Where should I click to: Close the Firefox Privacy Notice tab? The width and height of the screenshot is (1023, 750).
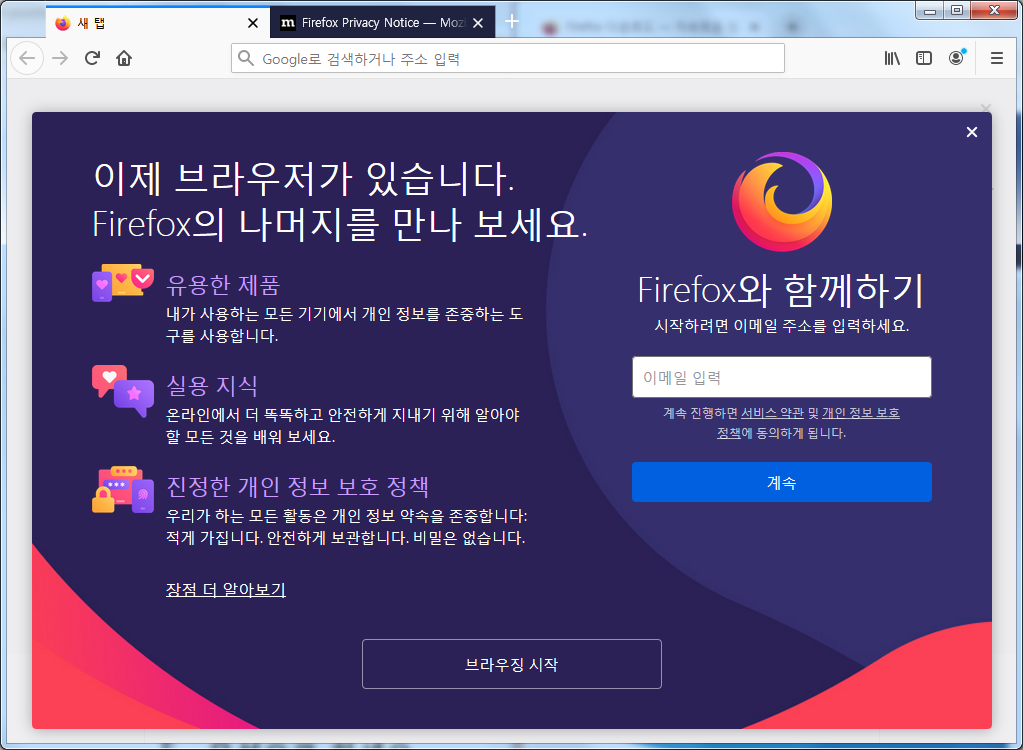click(x=478, y=23)
